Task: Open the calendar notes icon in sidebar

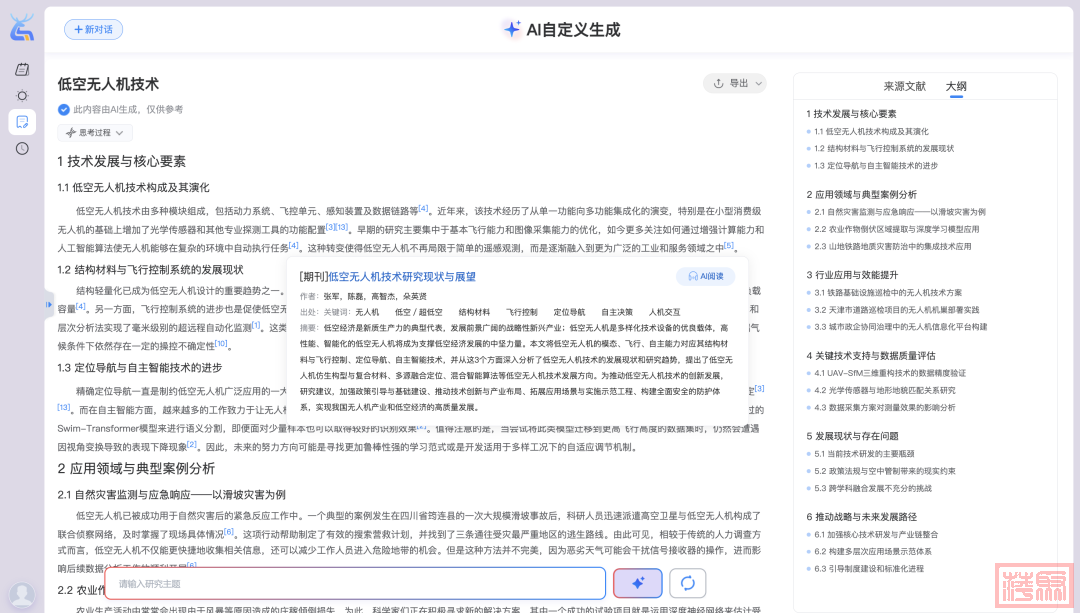Action: (x=22, y=69)
